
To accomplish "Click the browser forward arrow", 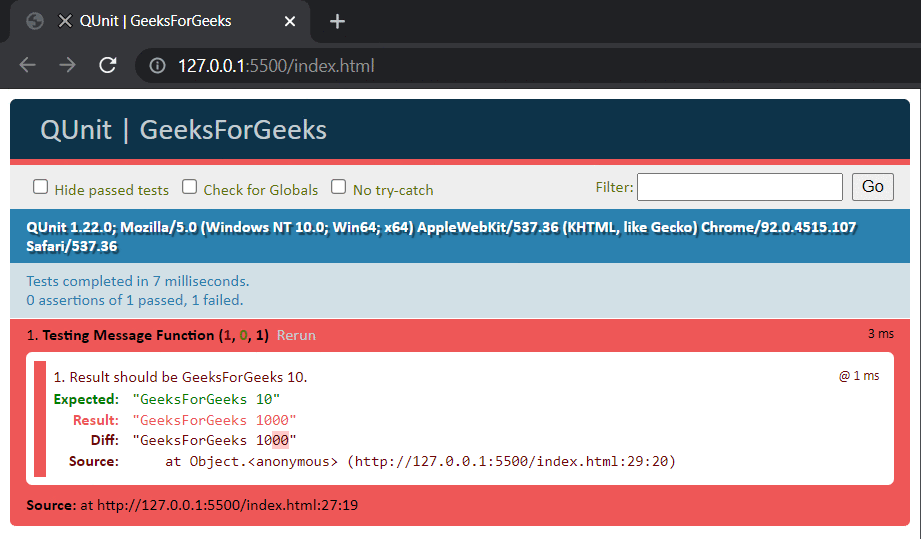I will pyautogui.click(x=67, y=66).
